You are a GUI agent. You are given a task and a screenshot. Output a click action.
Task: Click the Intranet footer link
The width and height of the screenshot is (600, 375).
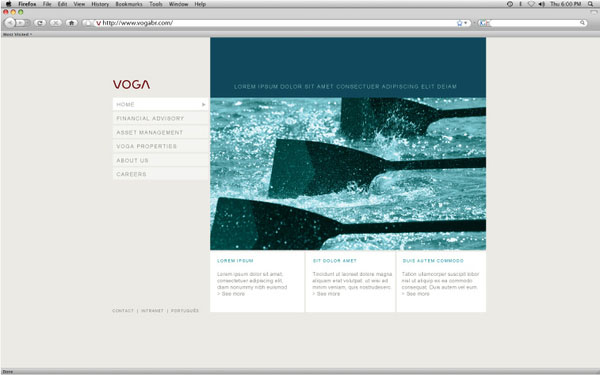(152, 311)
